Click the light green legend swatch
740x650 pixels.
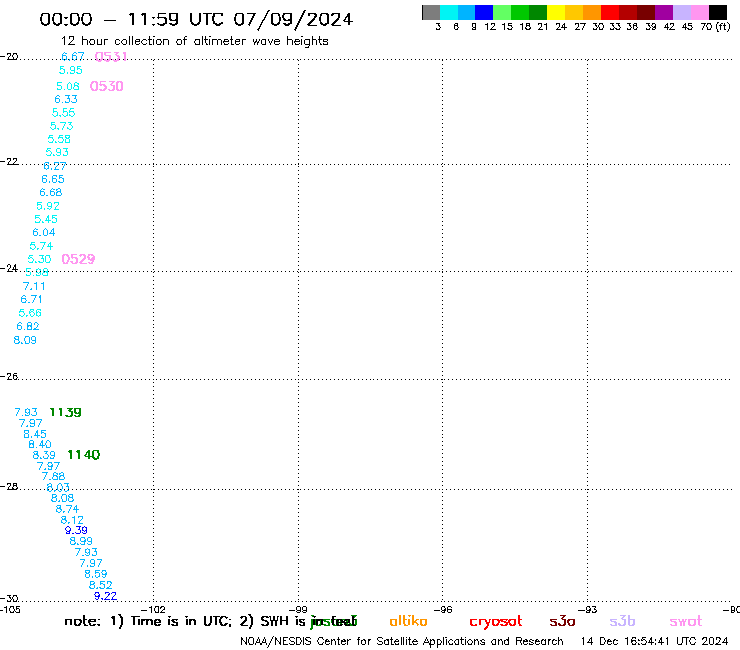[x=502, y=12]
